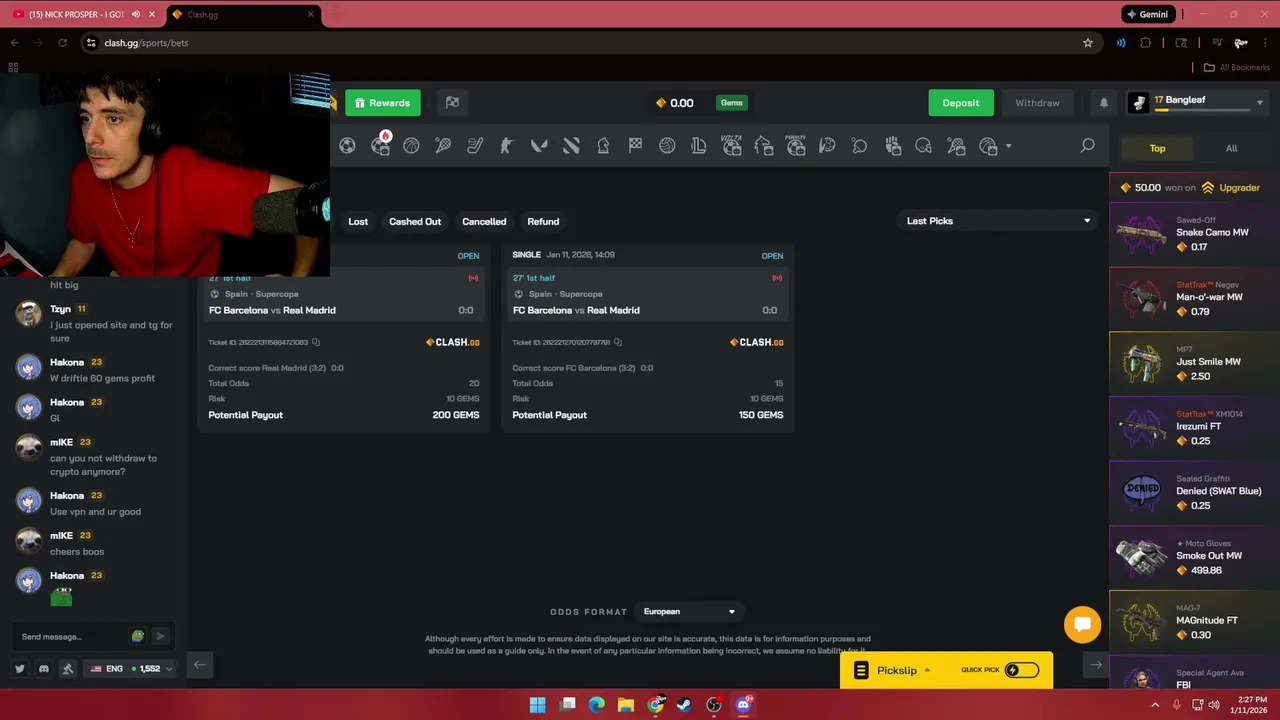Choose the Ice Hockey sport icon
1280x720 pixels.
(x=475, y=146)
